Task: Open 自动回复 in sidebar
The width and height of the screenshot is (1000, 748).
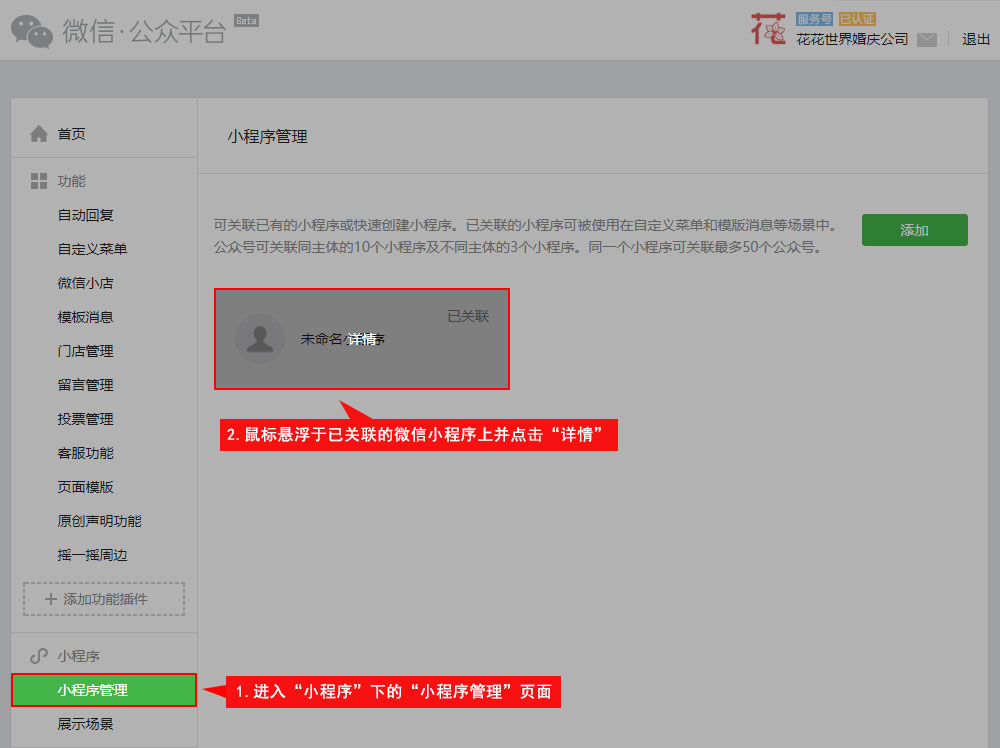Action: click(86, 215)
